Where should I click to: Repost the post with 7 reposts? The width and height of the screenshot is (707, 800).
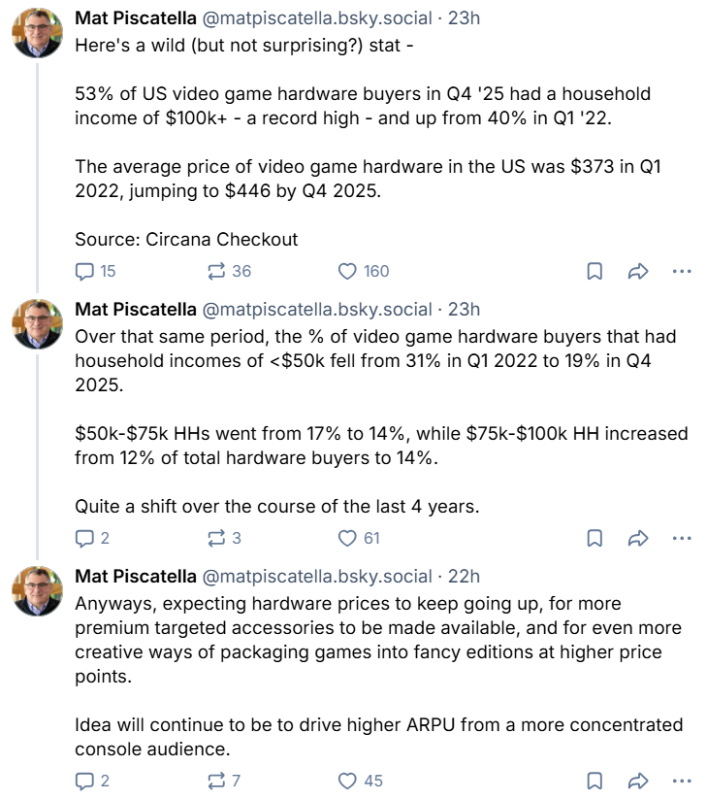[215, 780]
